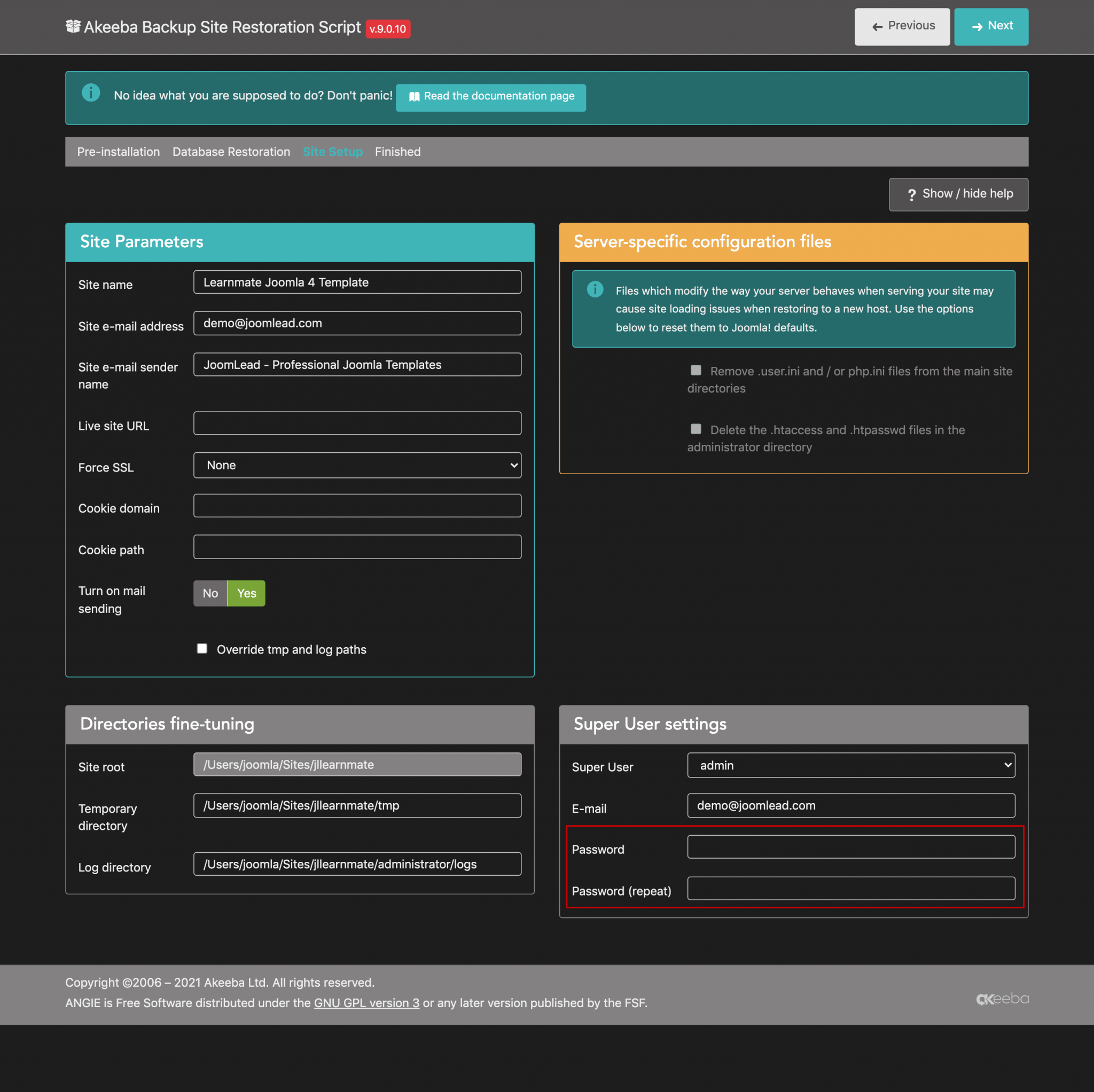The height and width of the screenshot is (1092, 1094).
Task: Click the Akeeba logo in footer
Action: tap(1002, 999)
